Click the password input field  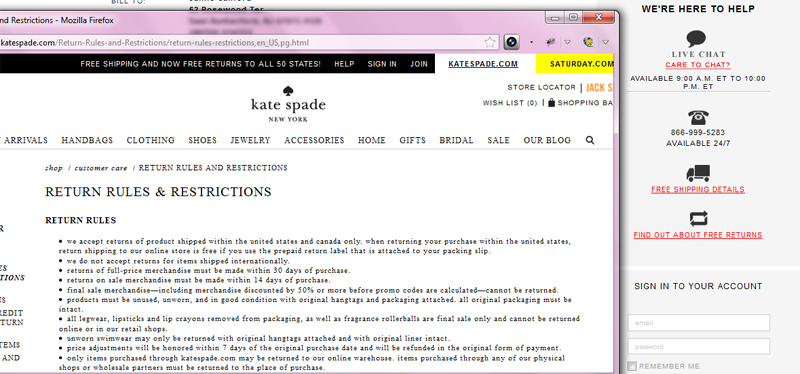698,346
